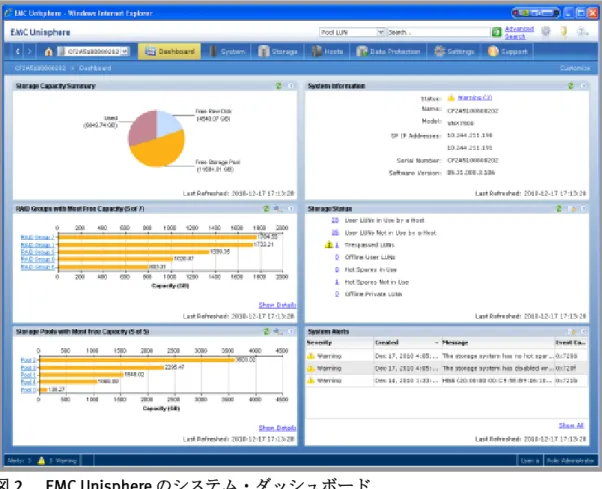Open the Data Protection tab
Viewport: 602px width, 489px height.
click(x=388, y=51)
